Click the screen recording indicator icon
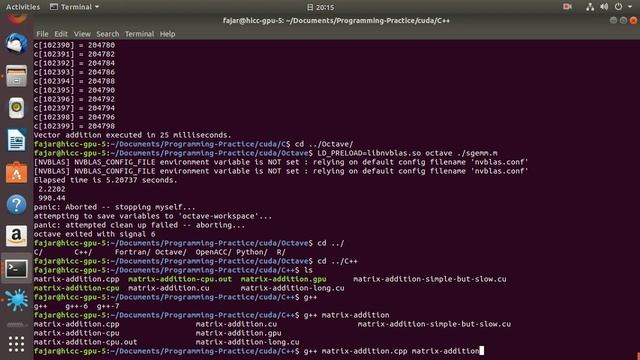 click(567, 7)
